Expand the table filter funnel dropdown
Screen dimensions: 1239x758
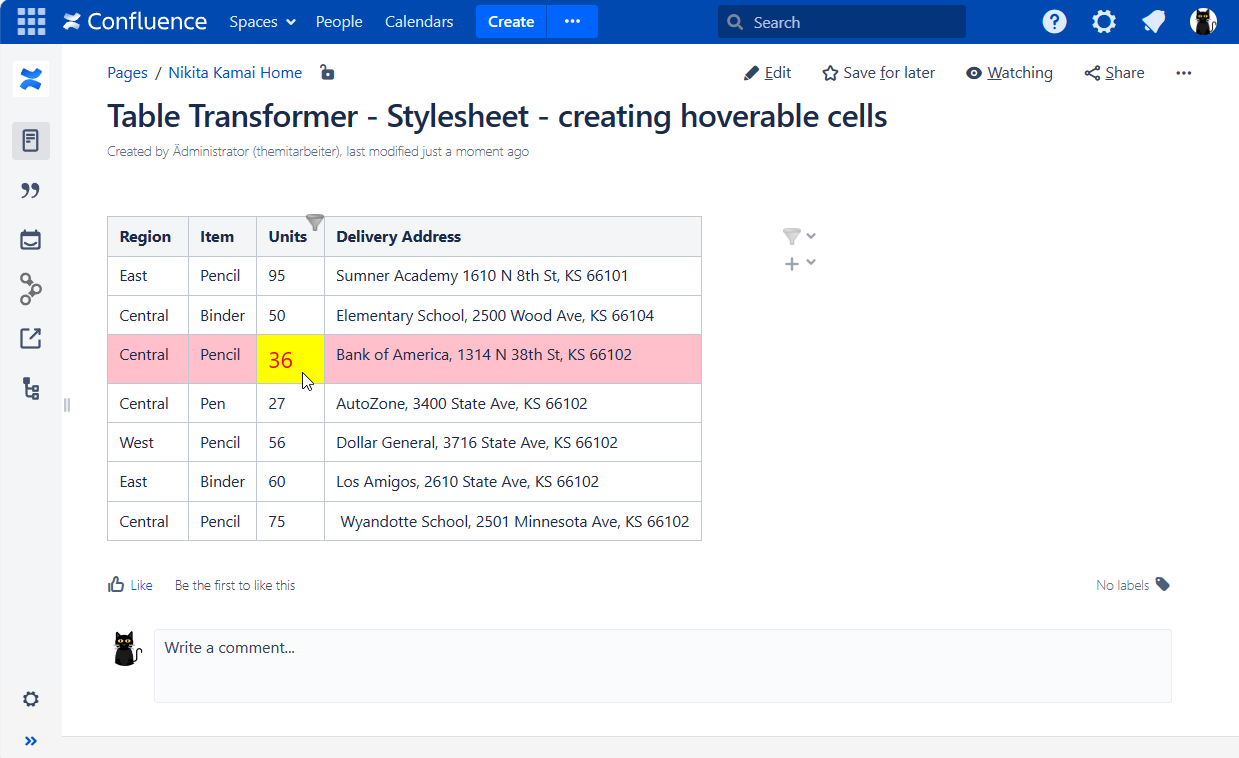[x=799, y=236]
